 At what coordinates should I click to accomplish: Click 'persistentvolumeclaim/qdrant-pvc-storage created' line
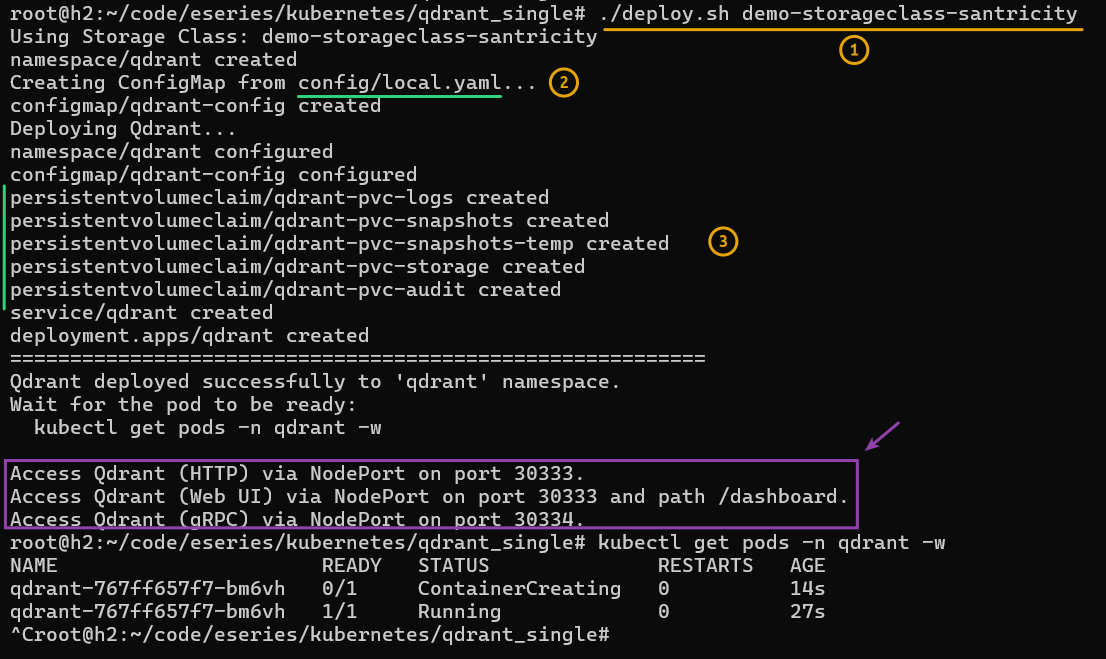coord(297,267)
